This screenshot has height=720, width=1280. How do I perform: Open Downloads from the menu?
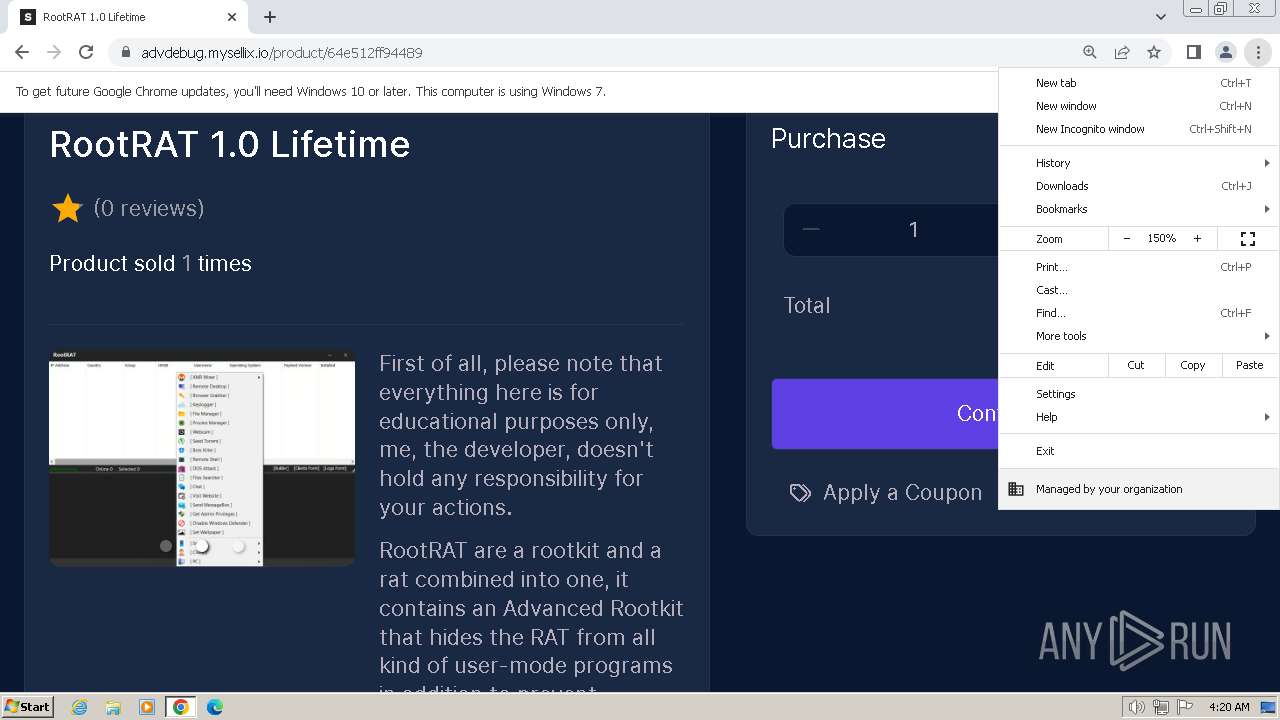(1139, 186)
